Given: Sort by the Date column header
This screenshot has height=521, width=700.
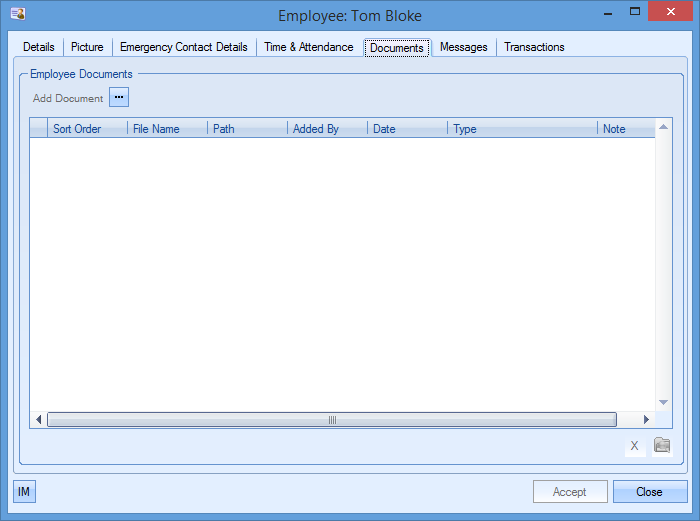Looking at the screenshot, I should click(x=407, y=129).
